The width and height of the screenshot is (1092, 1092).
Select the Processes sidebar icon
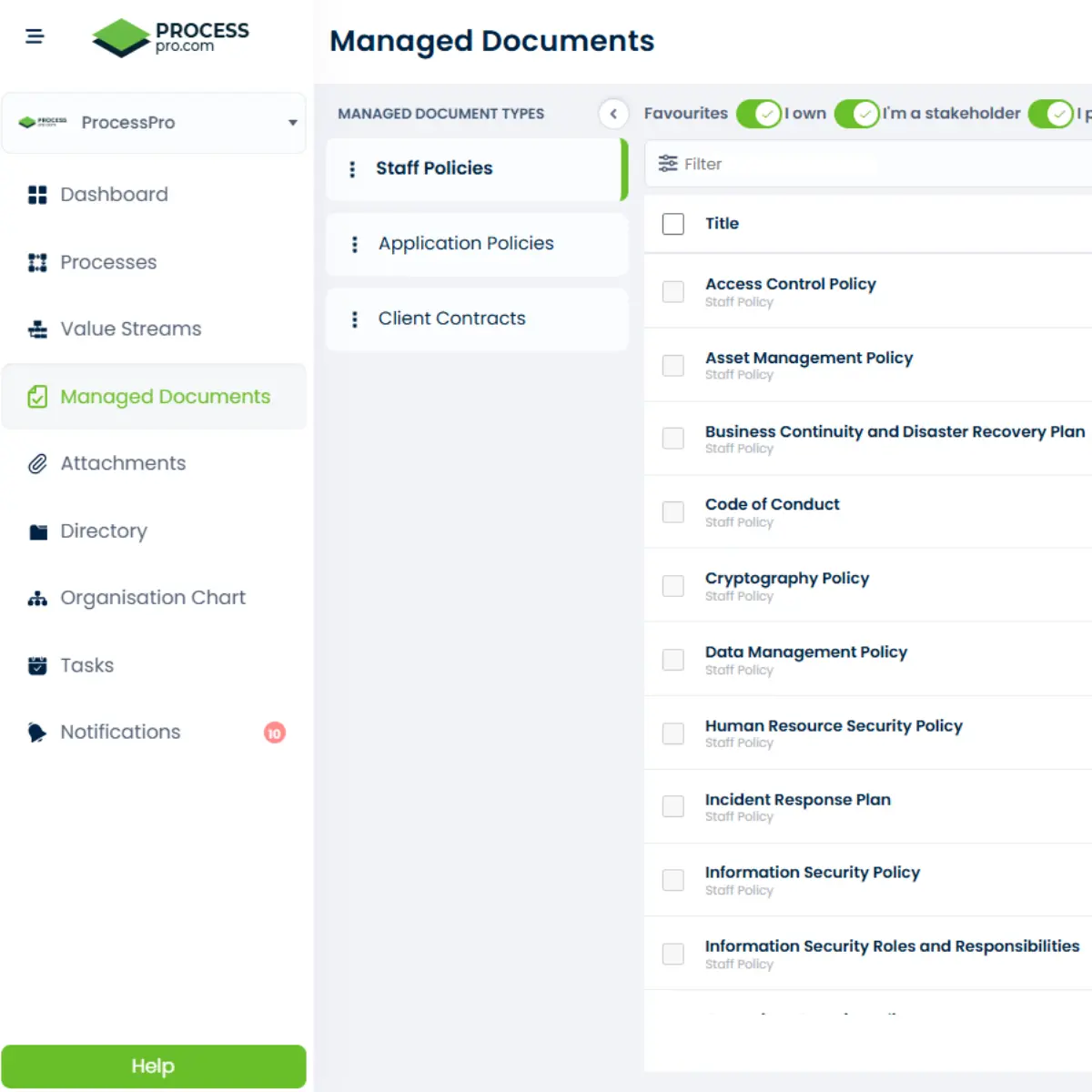click(x=37, y=262)
